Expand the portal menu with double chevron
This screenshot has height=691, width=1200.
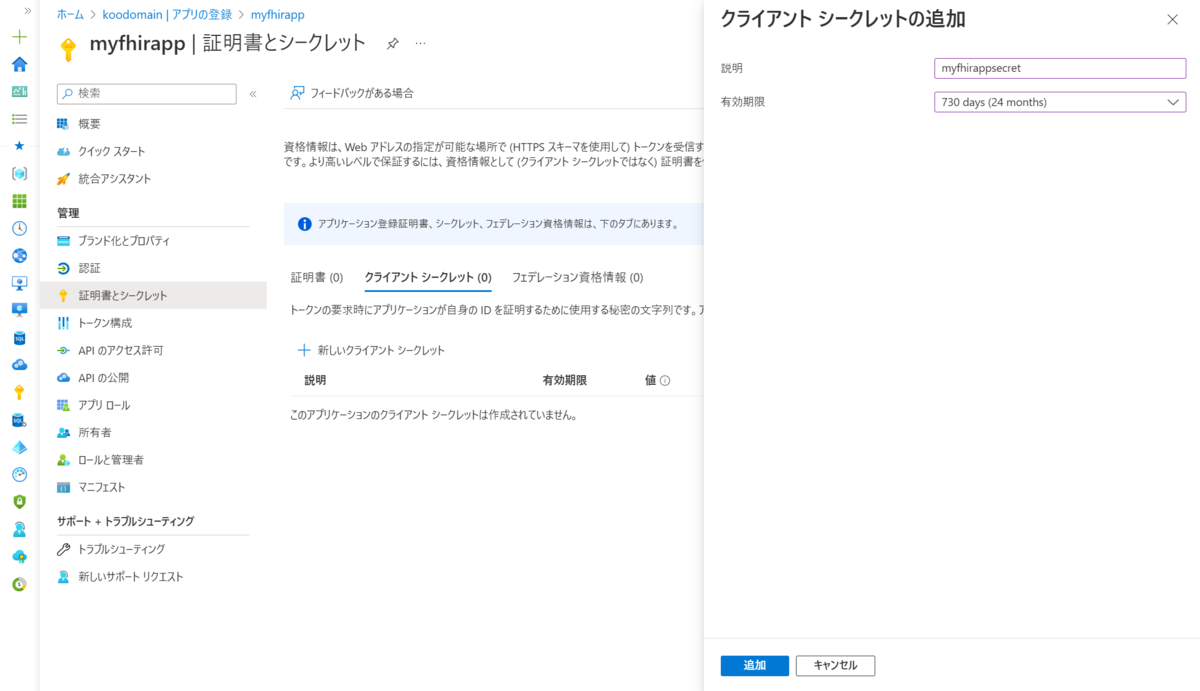pyautogui.click(x=27, y=11)
